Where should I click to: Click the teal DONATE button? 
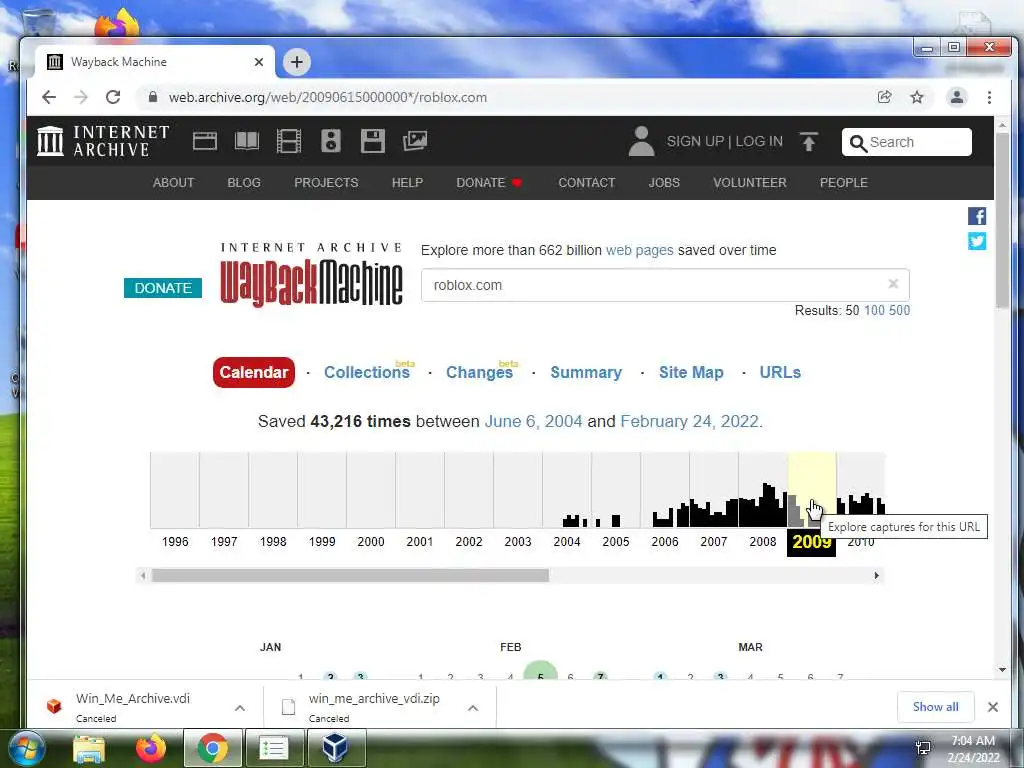pos(163,288)
